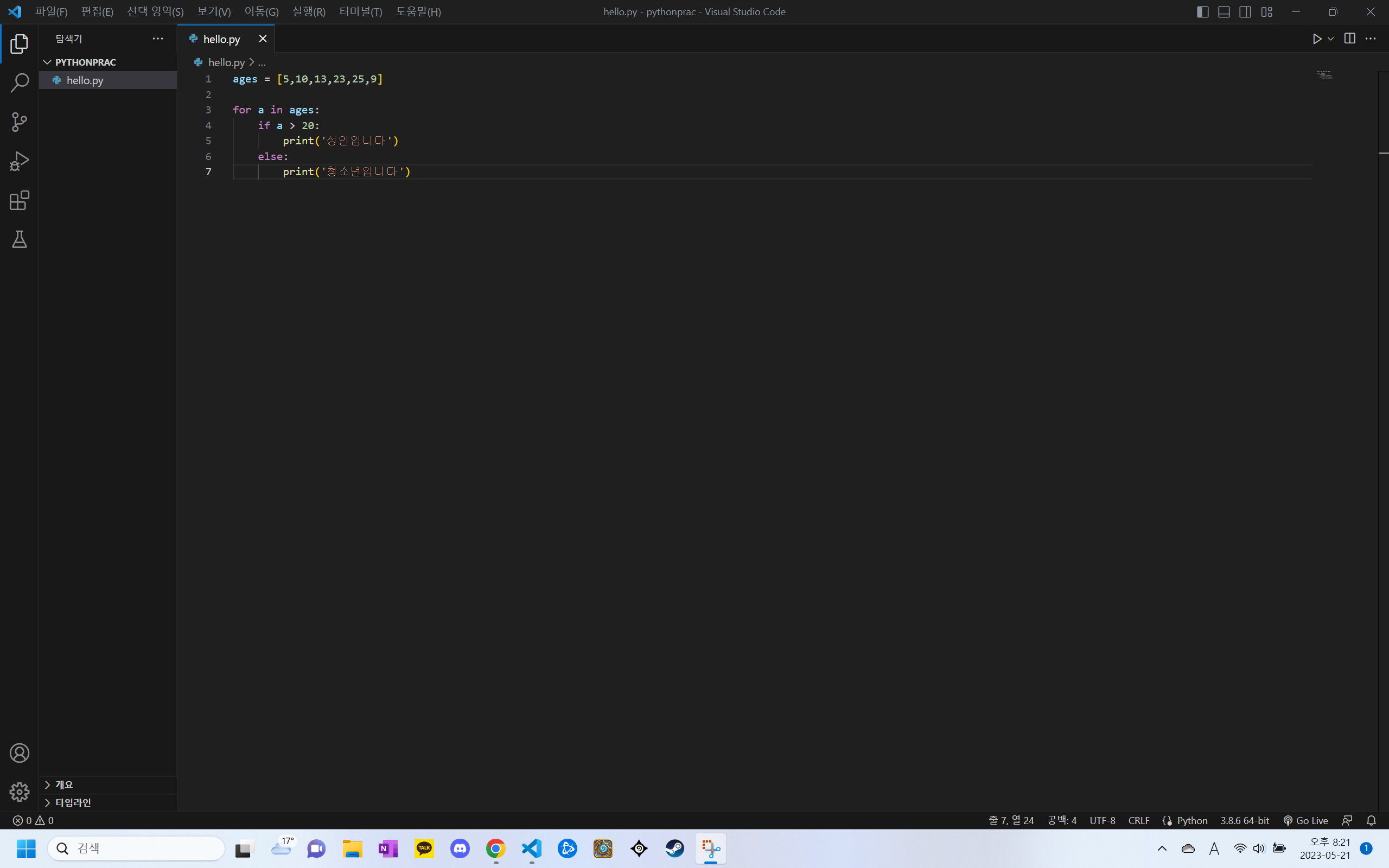
Task: Select Python interpreter 3.8.6 64-bit
Action: (1244, 820)
